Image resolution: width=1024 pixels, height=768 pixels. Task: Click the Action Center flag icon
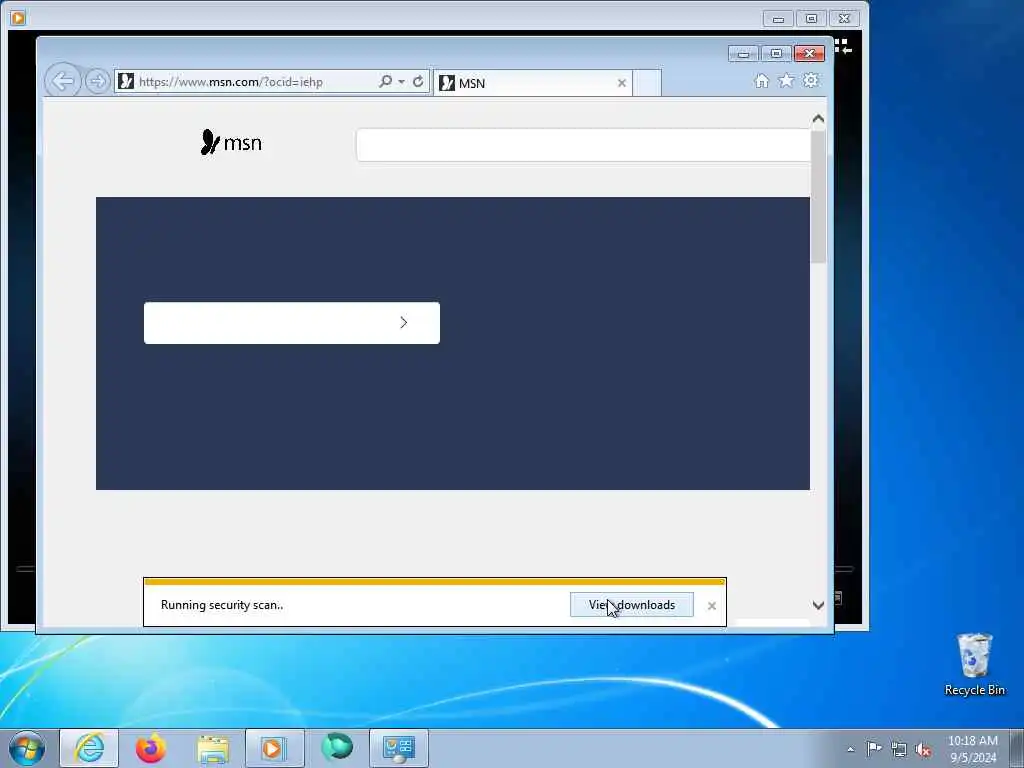(874, 748)
